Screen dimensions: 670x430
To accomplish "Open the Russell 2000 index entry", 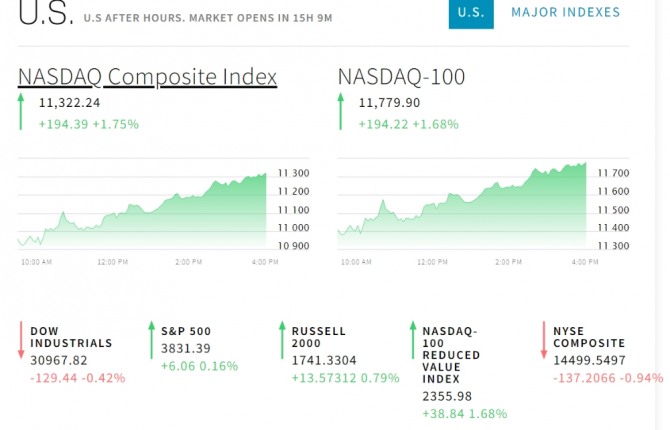I will (318, 337).
